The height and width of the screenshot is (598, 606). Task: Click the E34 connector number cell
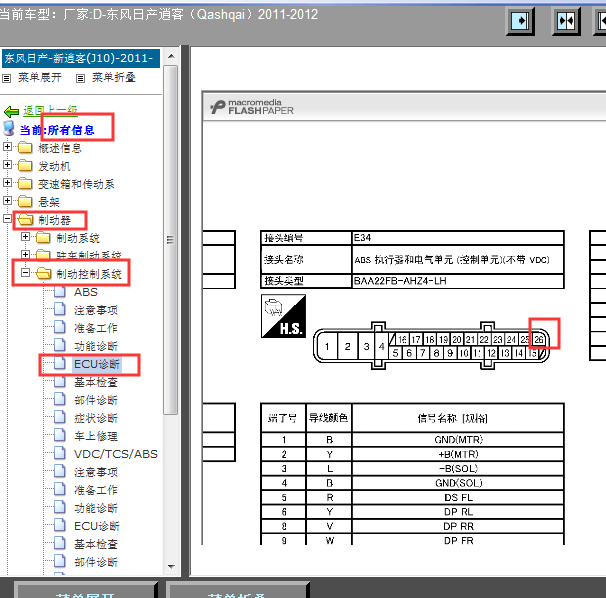pos(458,238)
